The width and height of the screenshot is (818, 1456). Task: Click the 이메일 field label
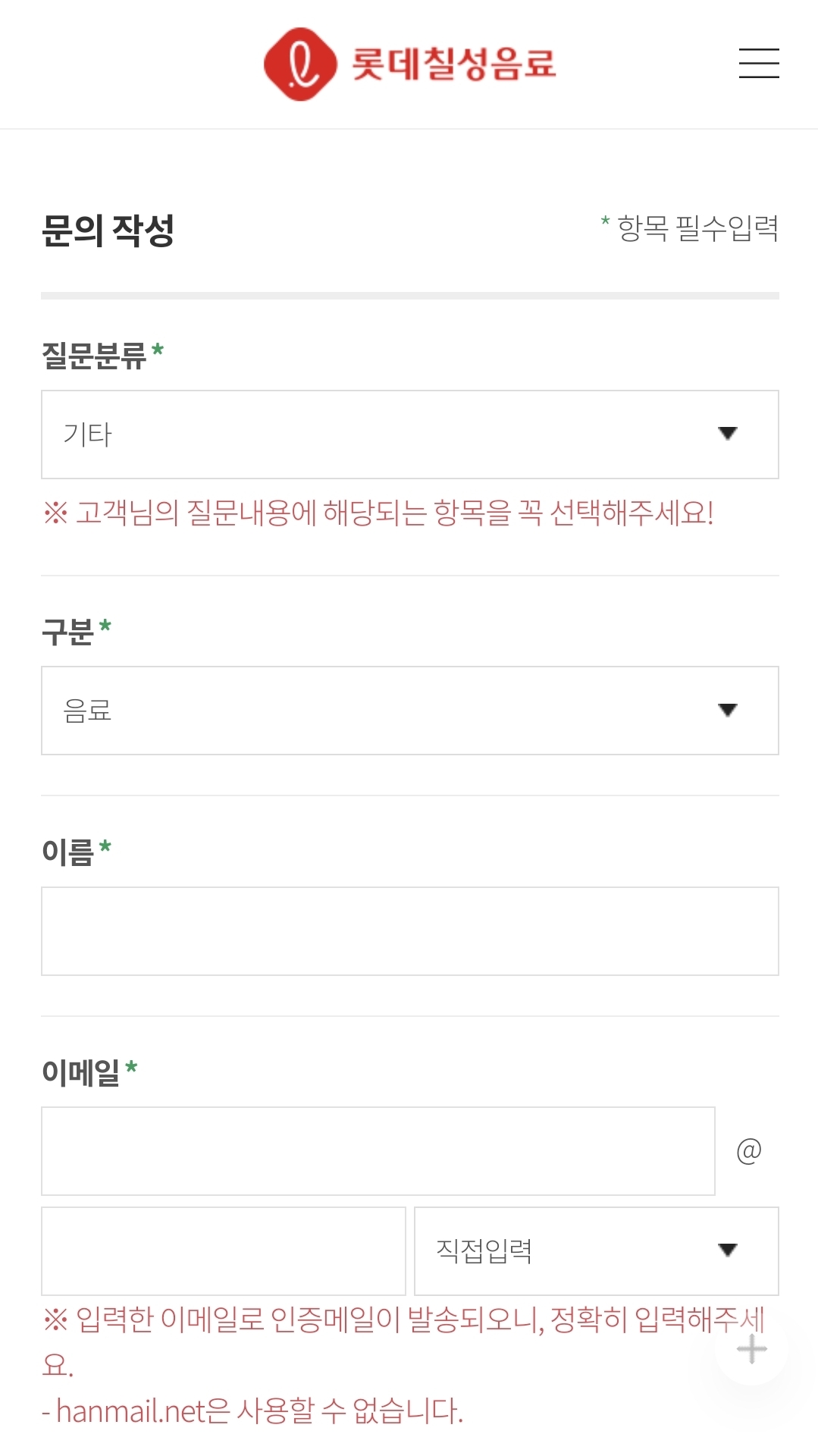(80, 1072)
